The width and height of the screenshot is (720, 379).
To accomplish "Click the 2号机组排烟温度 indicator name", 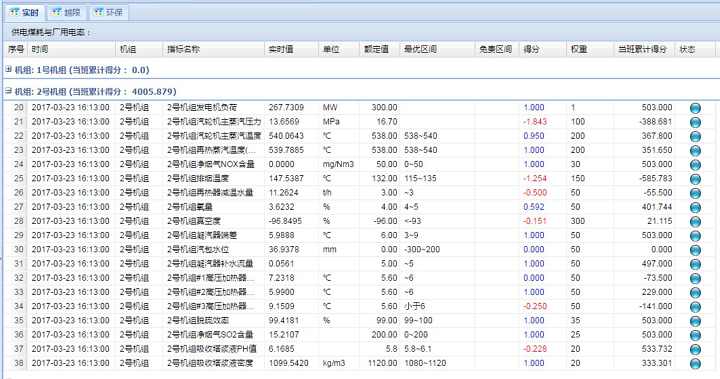I will tap(197, 178).
